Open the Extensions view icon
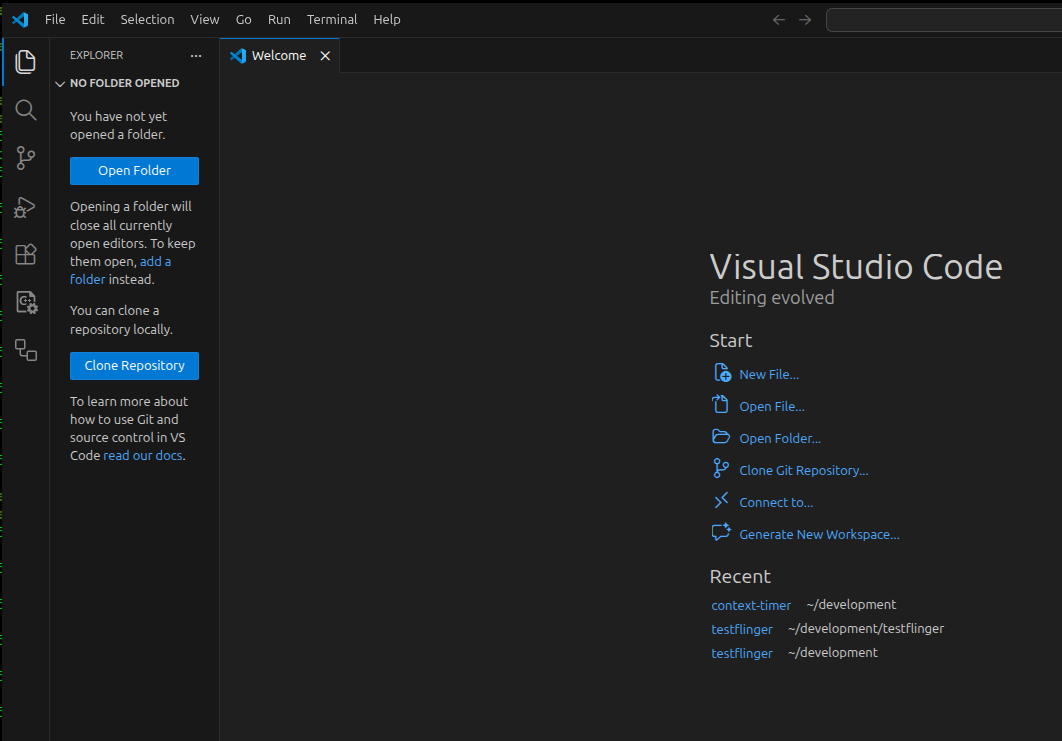The width and height of the screenshot is (1062, 741). pyautogui.click(x=26, y=254)
